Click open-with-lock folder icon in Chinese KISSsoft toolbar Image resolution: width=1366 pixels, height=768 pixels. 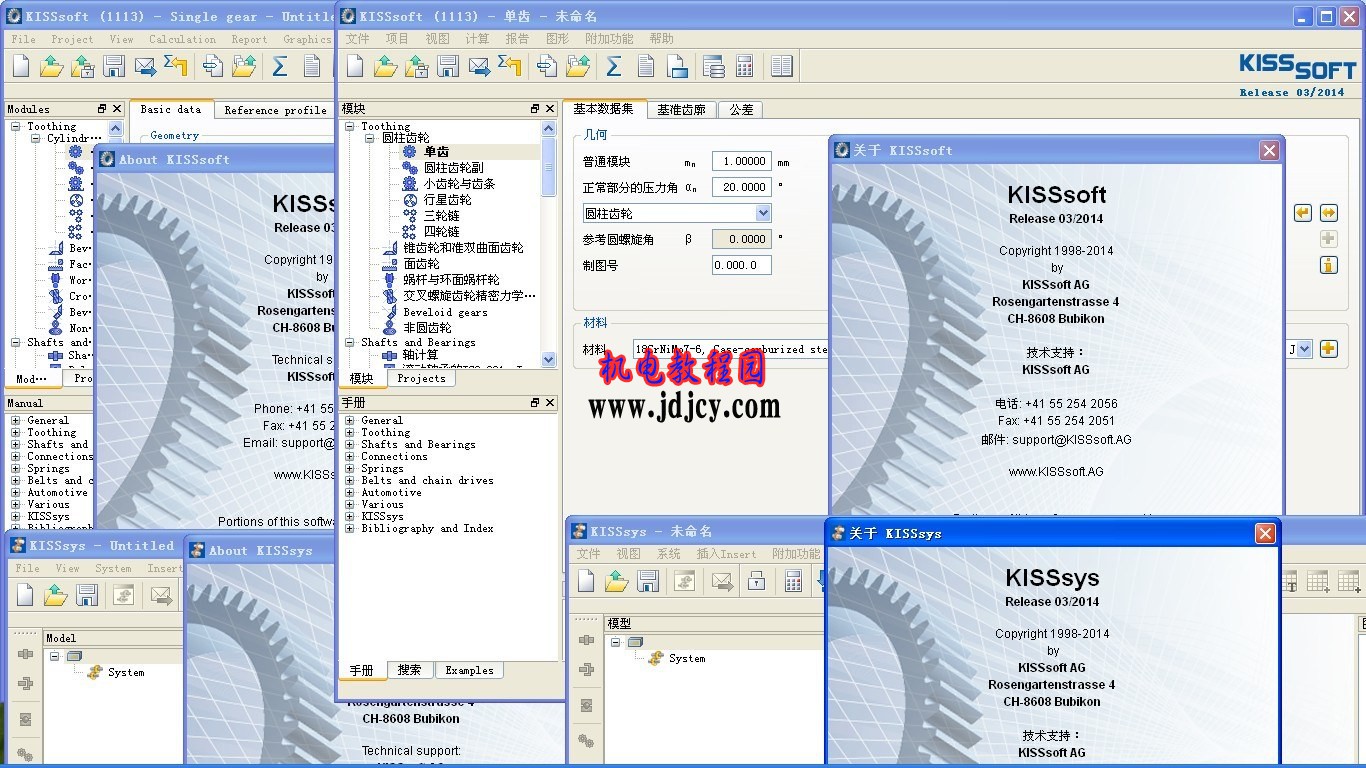tap(417, 67)
